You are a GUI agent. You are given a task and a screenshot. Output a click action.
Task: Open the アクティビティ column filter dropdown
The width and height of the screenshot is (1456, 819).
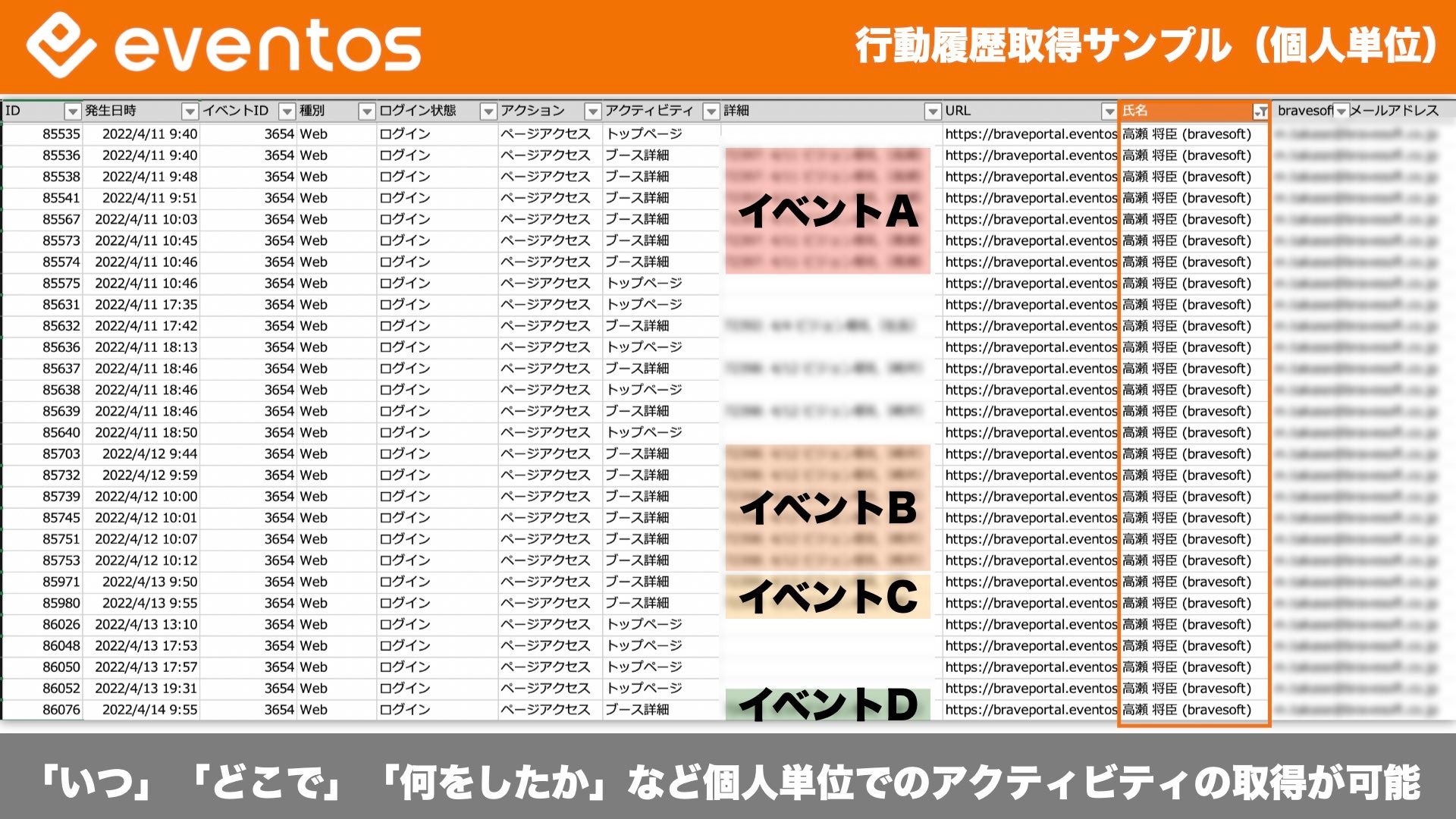[711, 112]
